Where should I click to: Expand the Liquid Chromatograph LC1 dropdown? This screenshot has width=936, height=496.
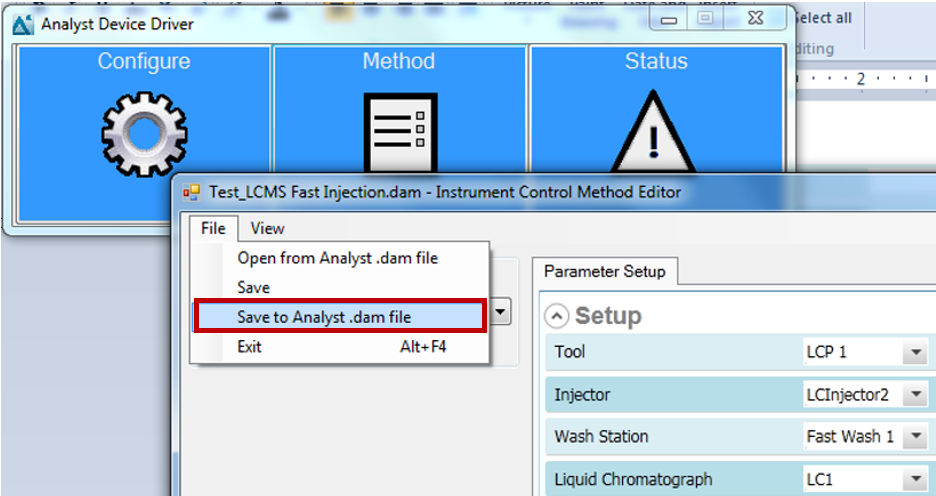[914, 479]
